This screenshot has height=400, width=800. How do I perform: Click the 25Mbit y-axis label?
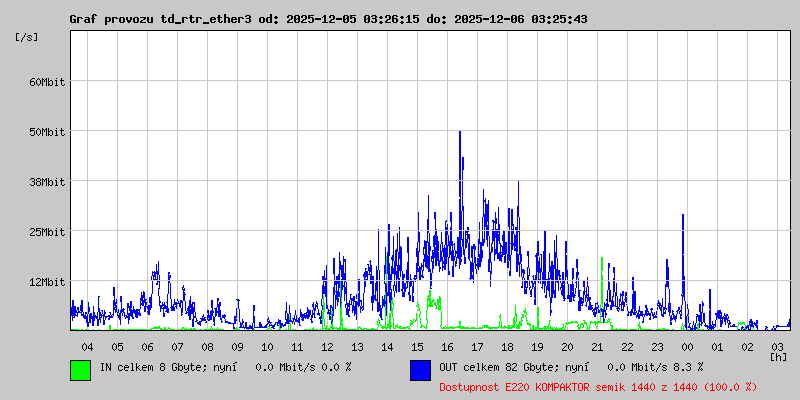(47, 232)
